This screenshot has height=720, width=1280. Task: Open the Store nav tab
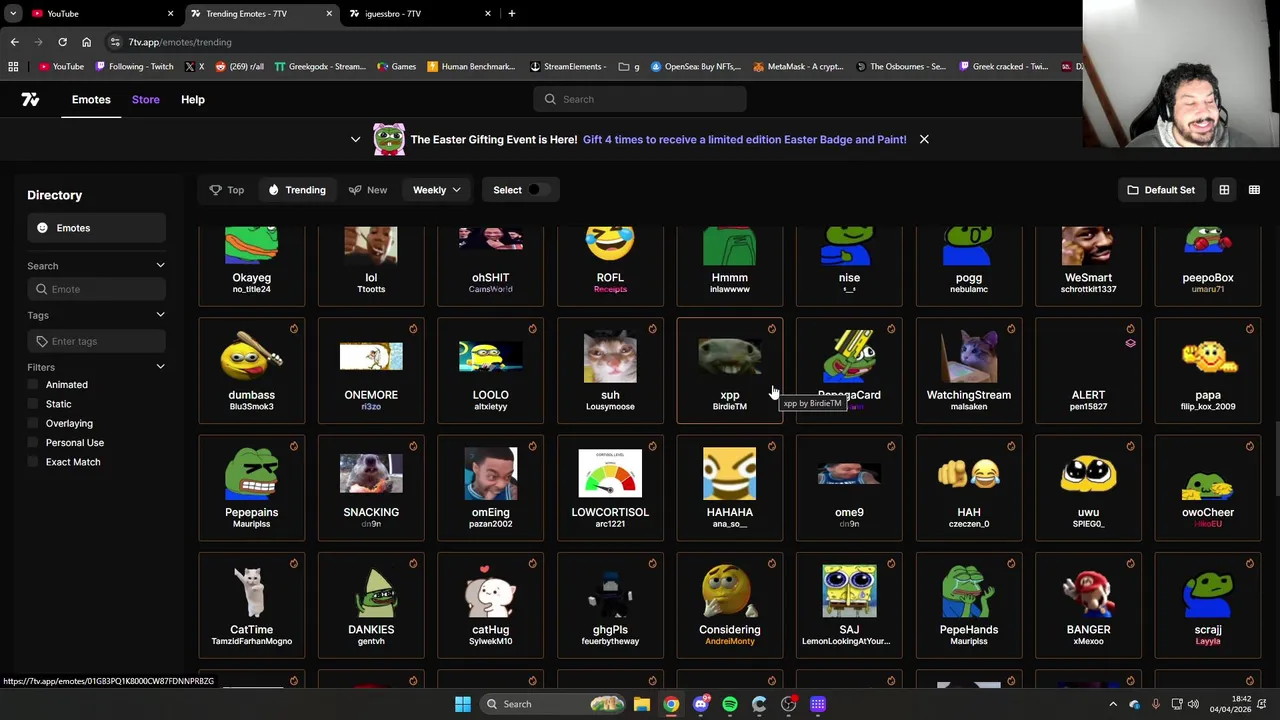pyautogui.click(x=146, y=99)
